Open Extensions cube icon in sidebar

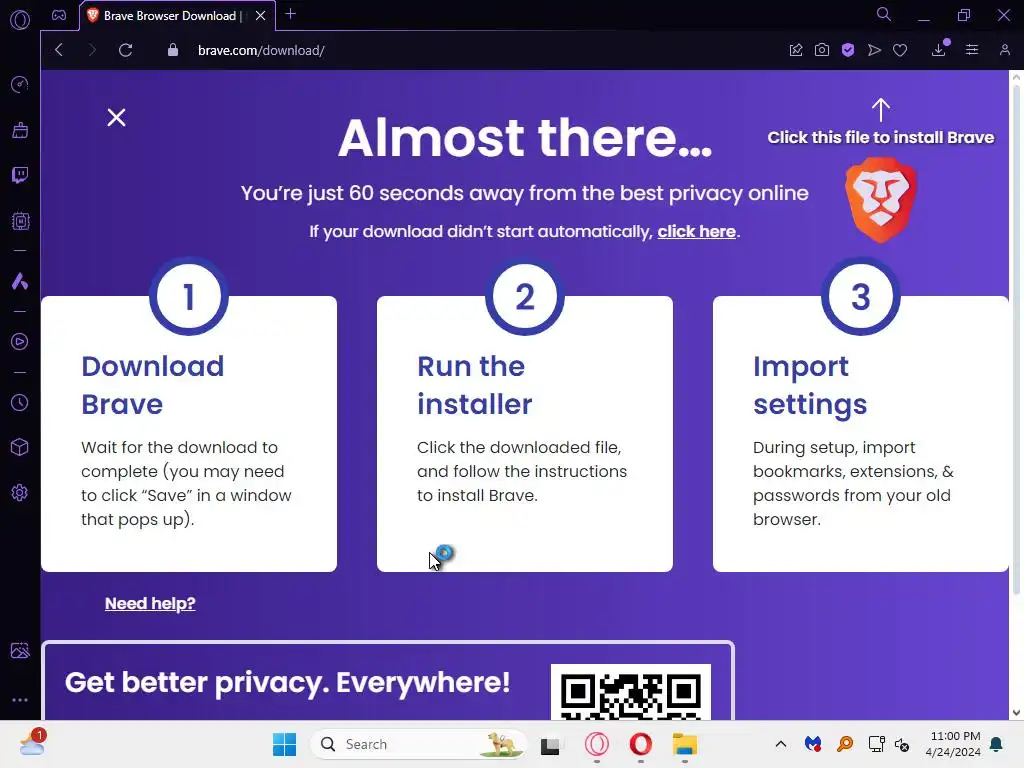[x=20, y=447]
